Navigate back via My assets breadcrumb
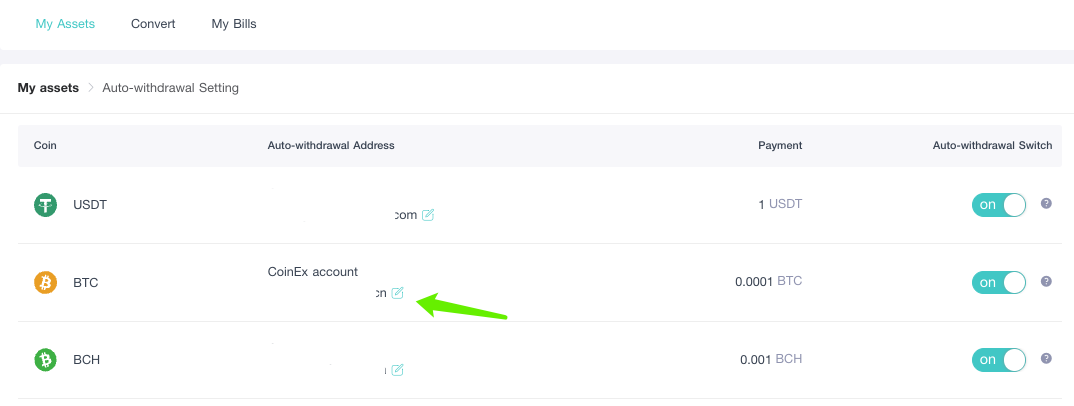The width and height of the screenshot is (1074, 406). point(48,88)
